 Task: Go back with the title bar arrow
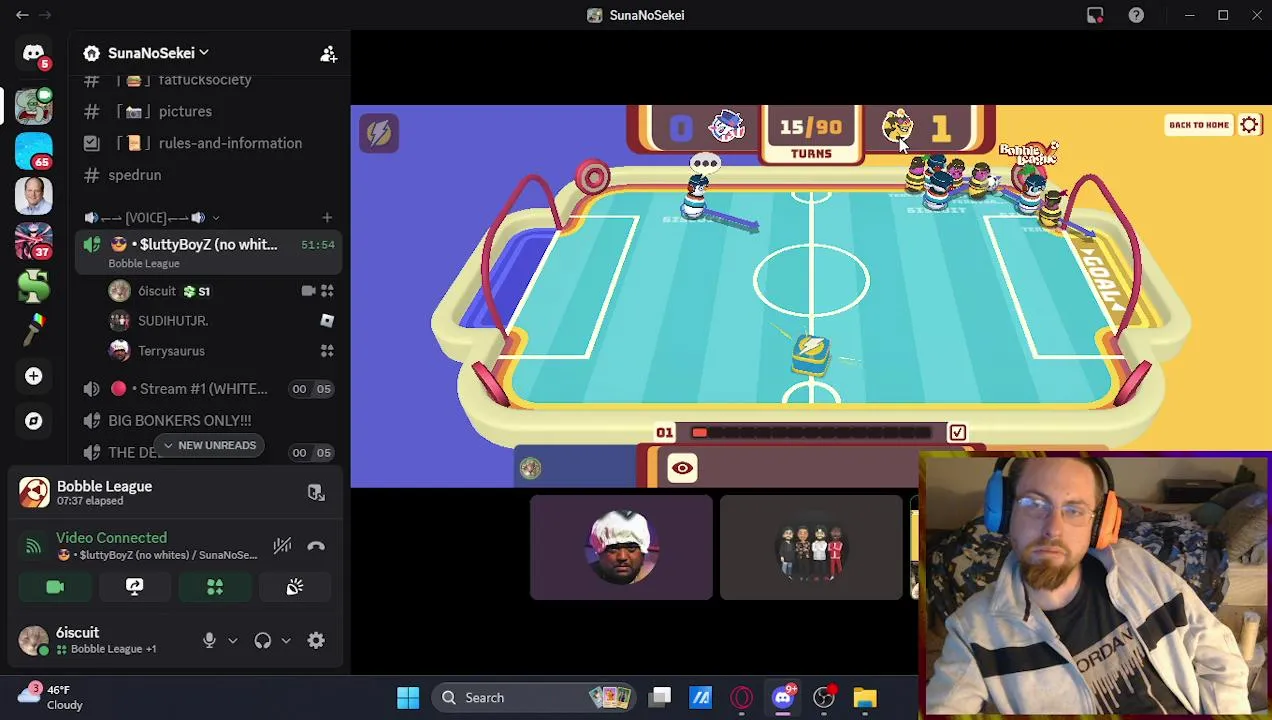click(22, 15)
